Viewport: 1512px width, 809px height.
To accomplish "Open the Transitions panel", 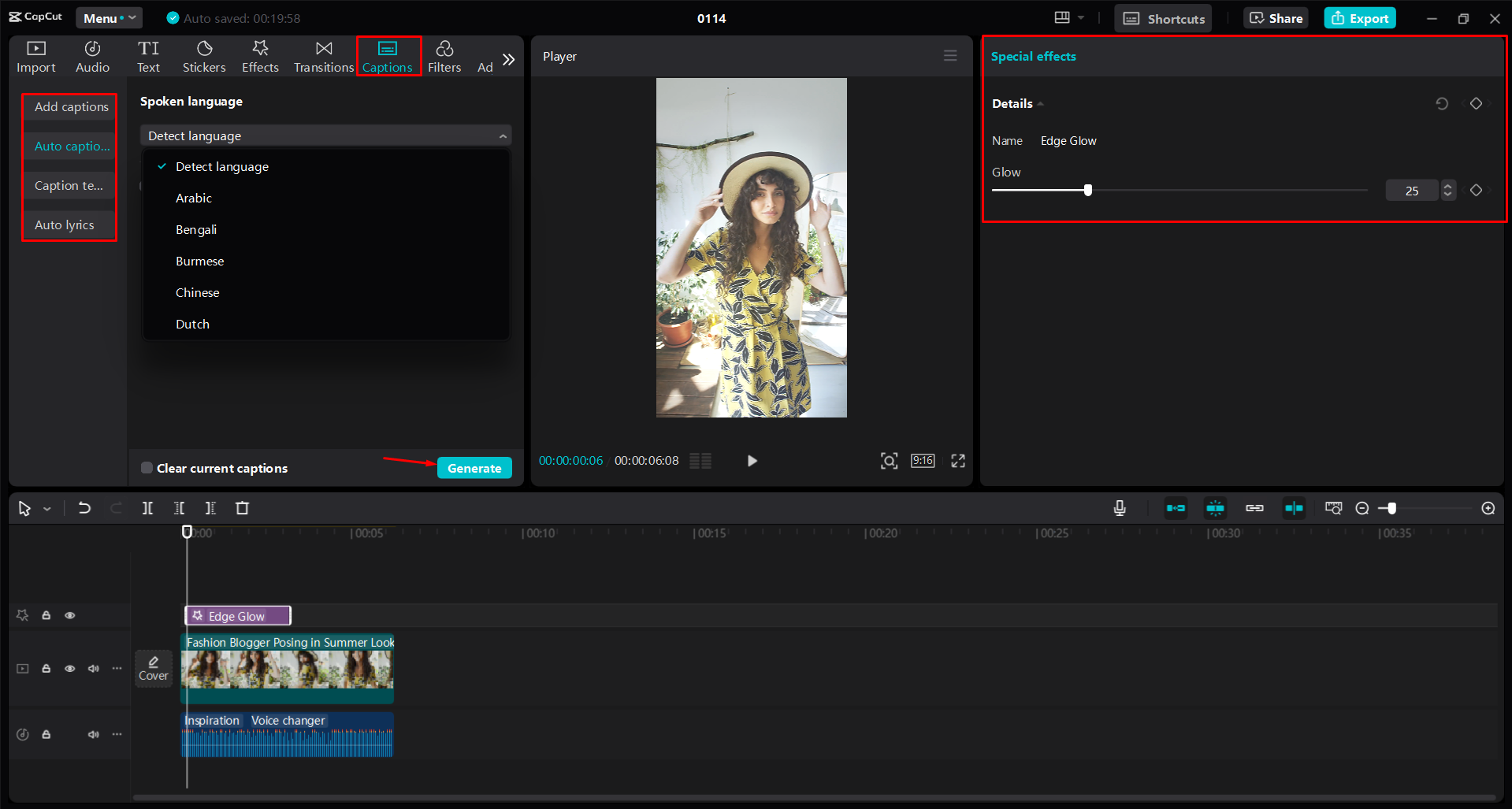I will coord(323,56).
